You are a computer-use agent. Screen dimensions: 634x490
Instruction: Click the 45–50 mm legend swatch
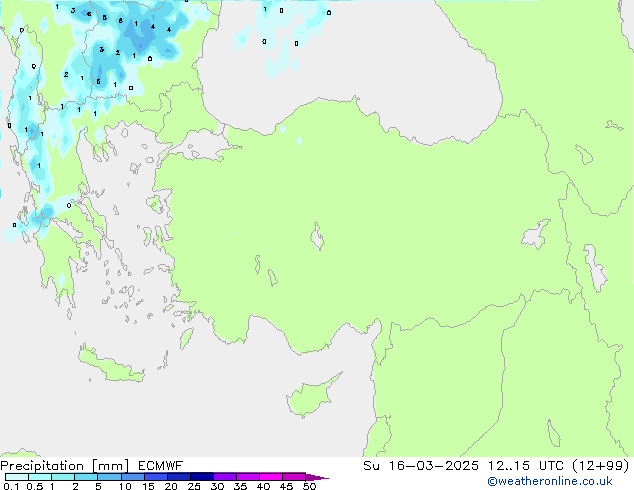294,477
